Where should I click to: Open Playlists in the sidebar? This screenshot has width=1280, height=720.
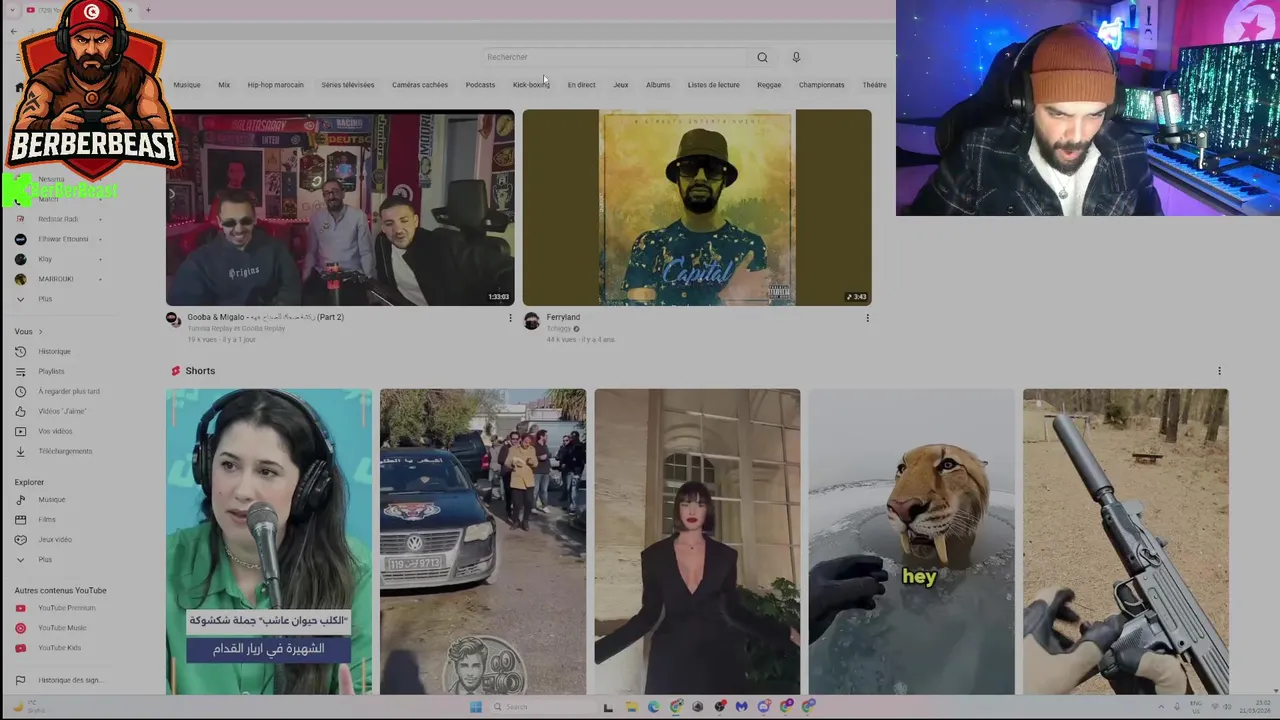[51, 372]
